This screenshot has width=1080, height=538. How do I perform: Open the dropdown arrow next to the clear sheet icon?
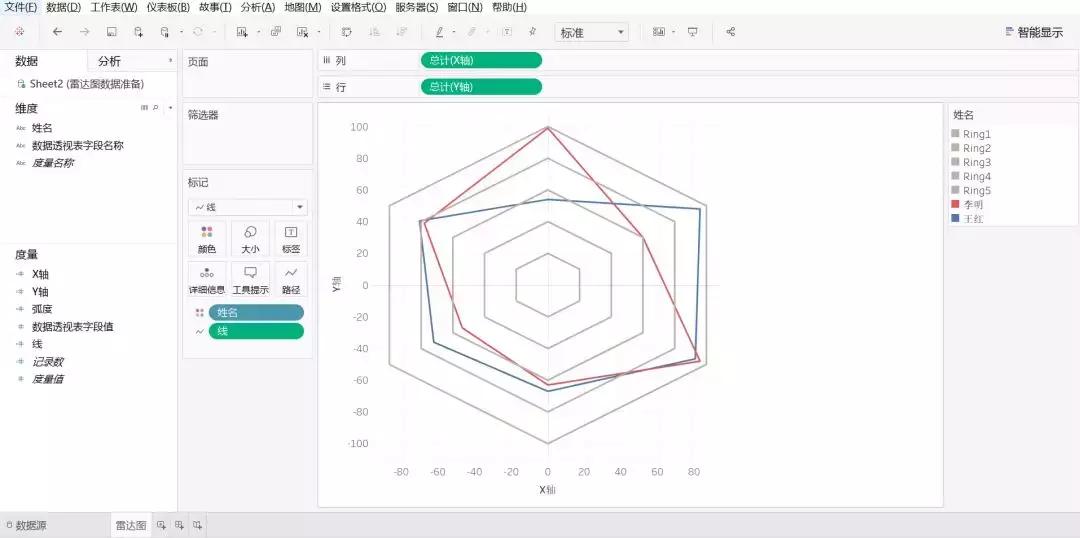click(x=319, y=32)
